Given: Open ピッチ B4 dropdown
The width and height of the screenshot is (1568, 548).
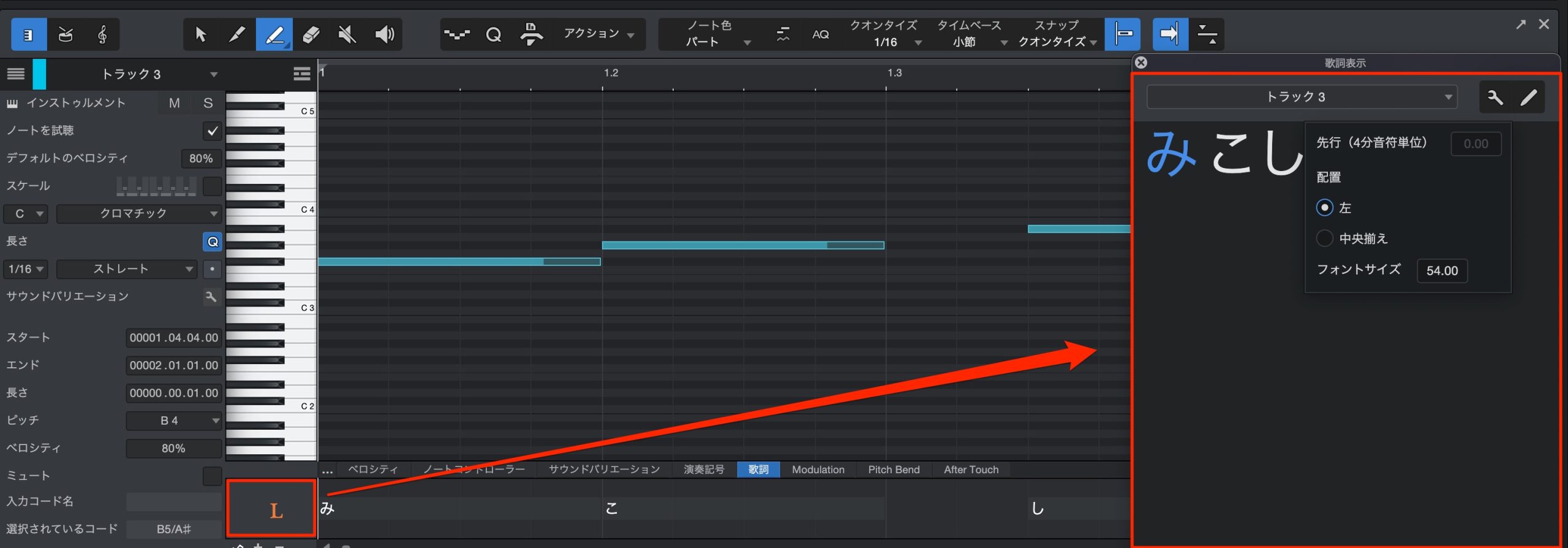Looking at the screenshot, I should pos(174,421).
